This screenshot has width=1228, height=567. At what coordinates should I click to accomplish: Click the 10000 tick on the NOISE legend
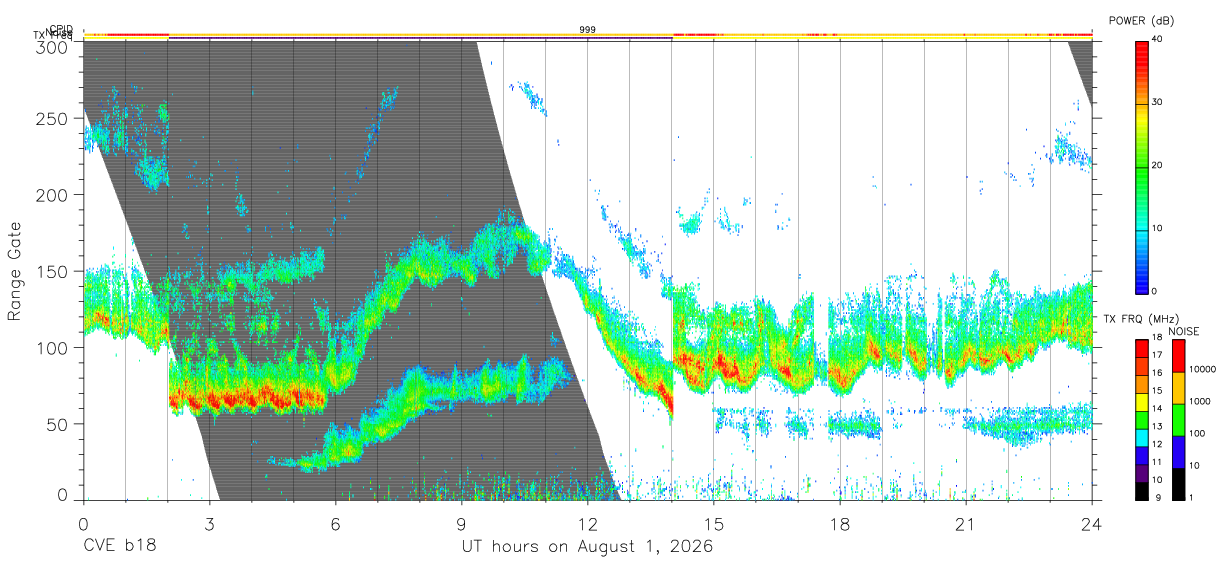pyautogui.click(x=1202, y=370)
